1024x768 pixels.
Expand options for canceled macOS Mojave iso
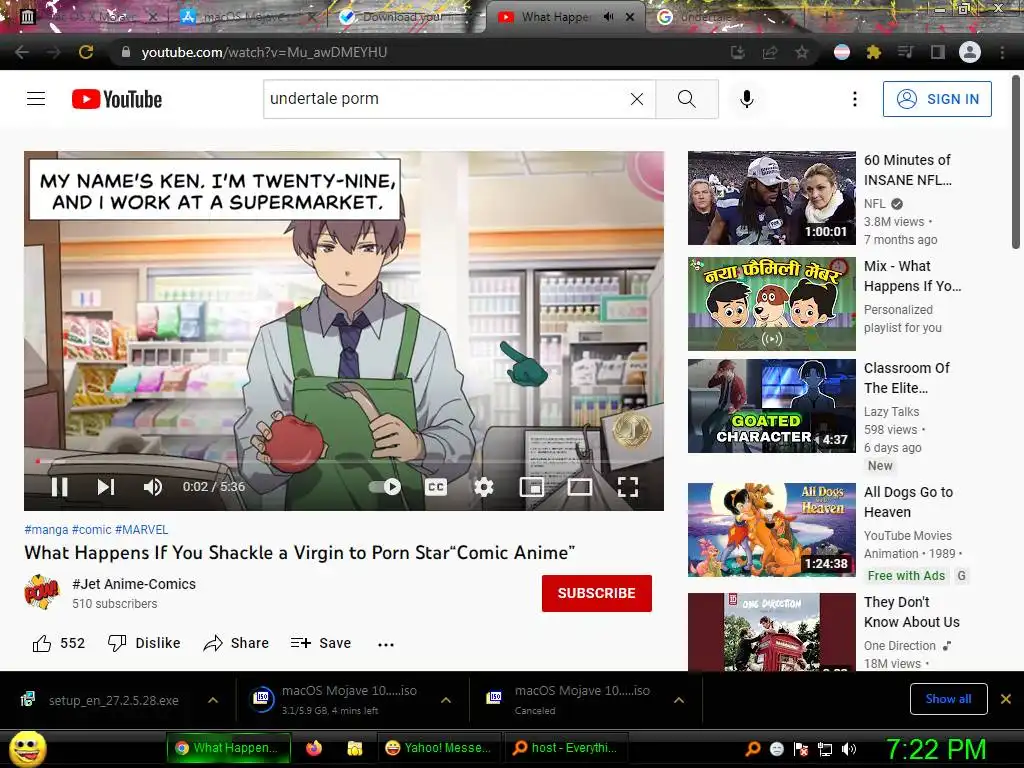coord(679,700)
